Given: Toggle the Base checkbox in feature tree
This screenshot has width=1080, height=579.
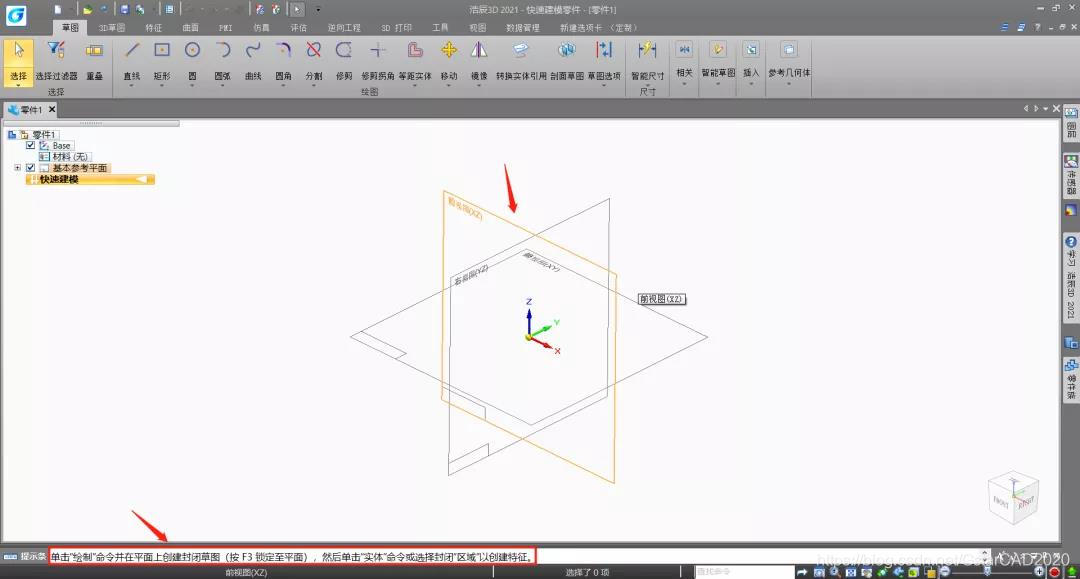Looking at the screenshot, I should (30, 145).
